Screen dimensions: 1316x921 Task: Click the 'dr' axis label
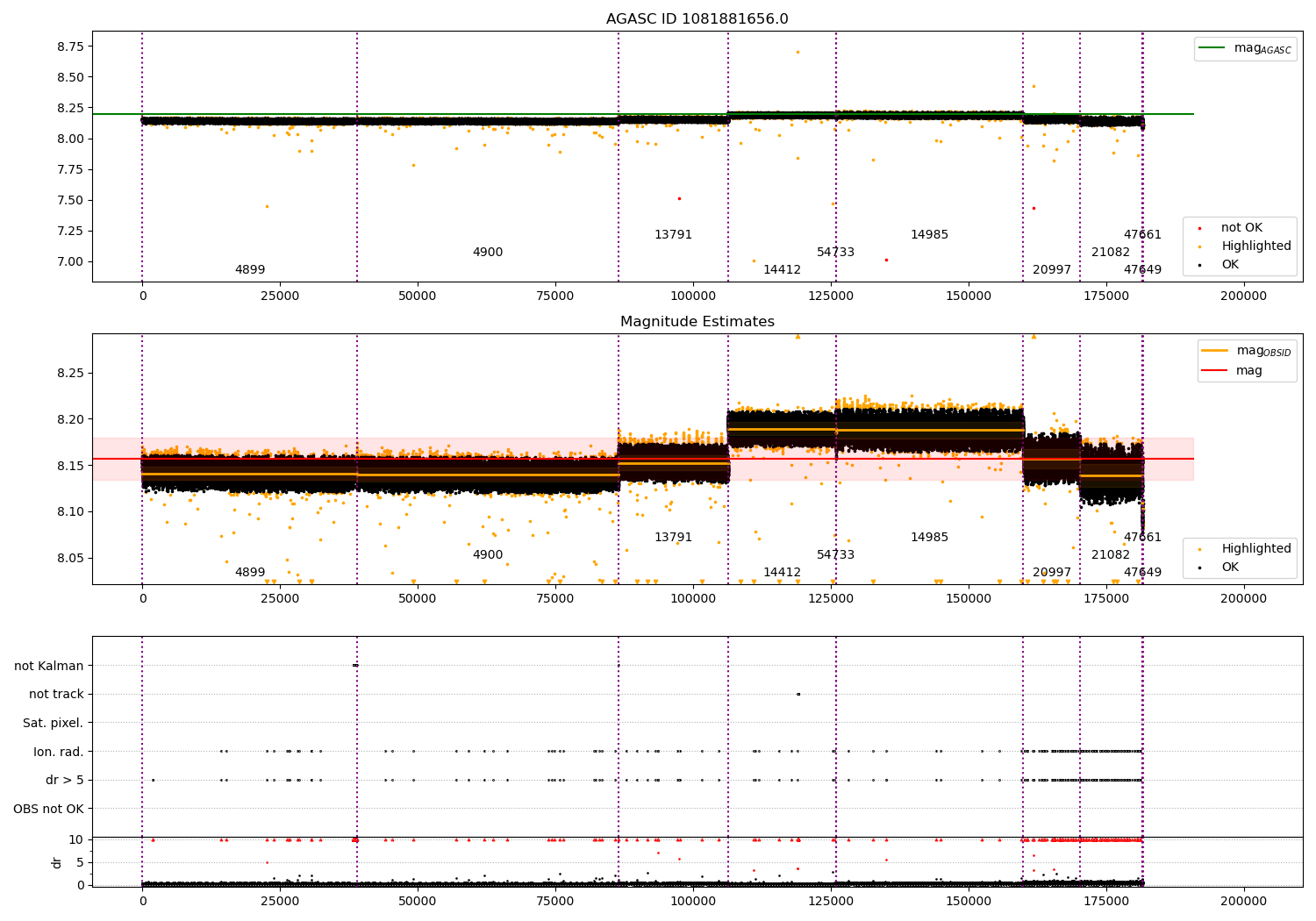57,862
